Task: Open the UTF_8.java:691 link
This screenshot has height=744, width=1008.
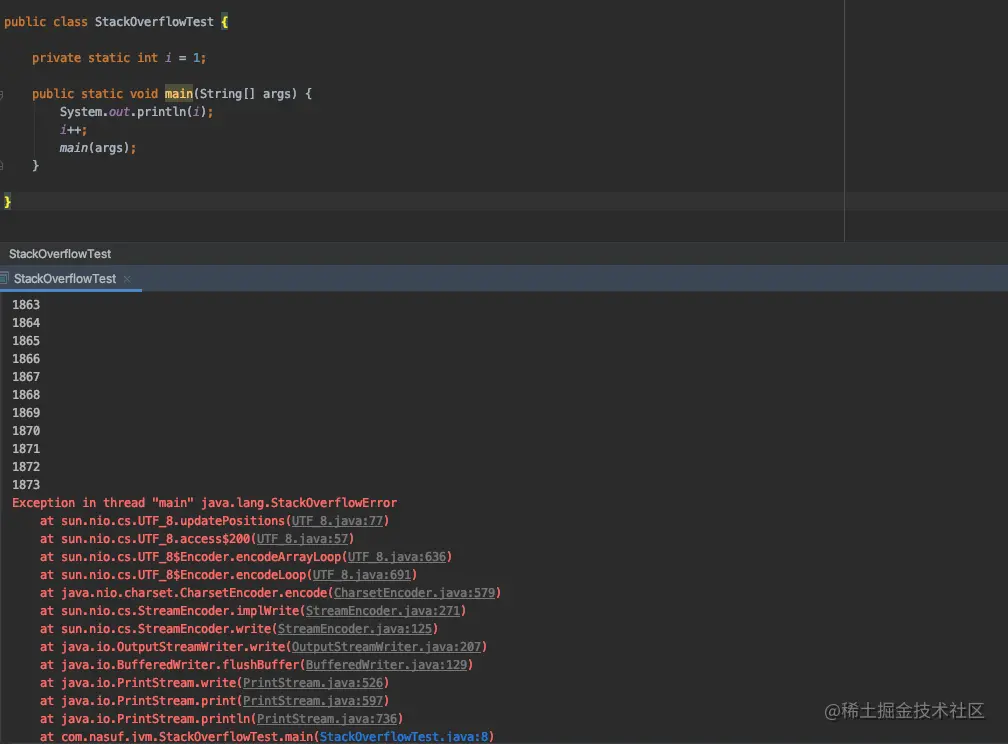Action: [x=362, y=575]
